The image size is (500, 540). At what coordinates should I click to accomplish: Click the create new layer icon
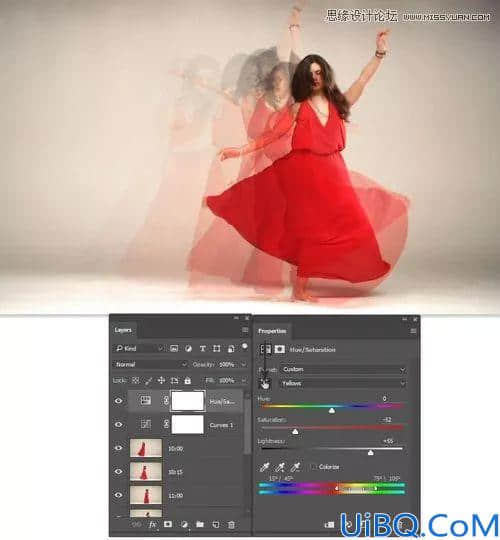(x=216, y=525)
